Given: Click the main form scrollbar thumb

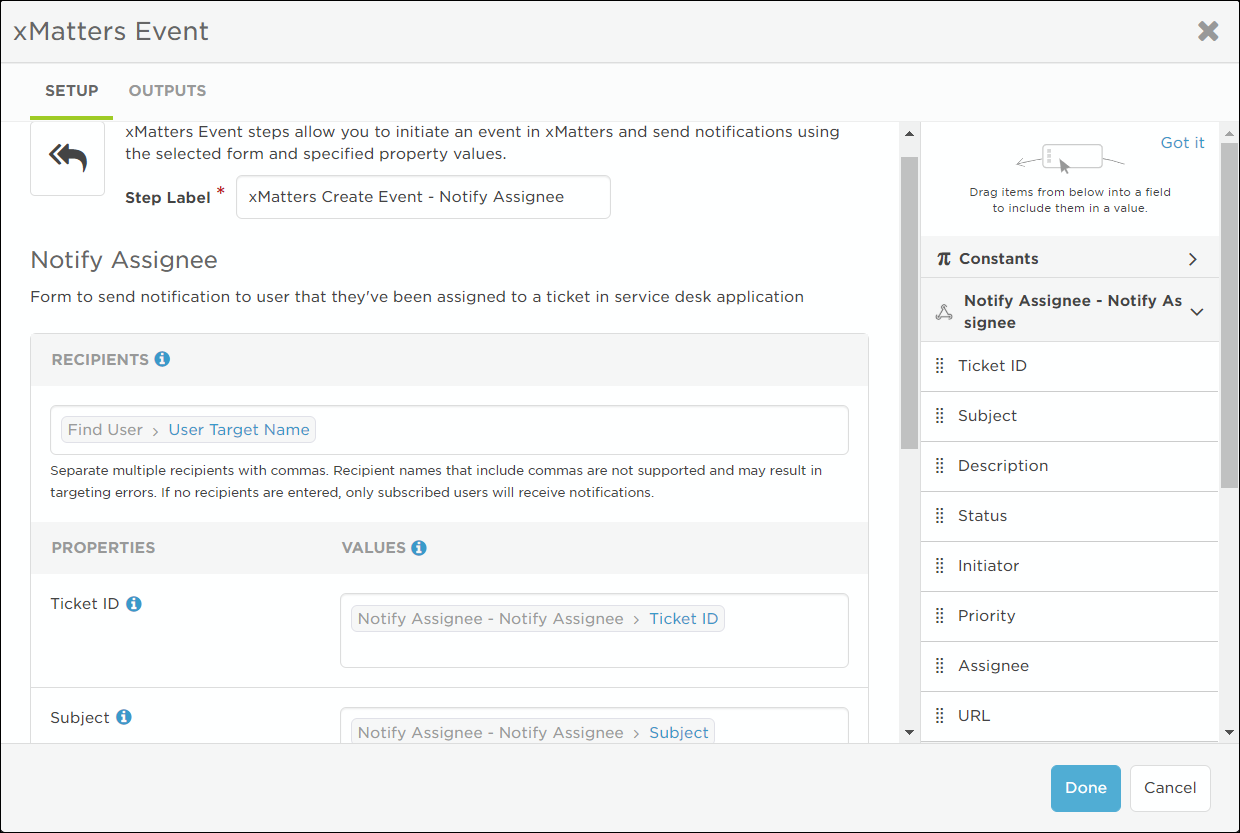Looking at the screenshot, I should [x=908, y=302].
